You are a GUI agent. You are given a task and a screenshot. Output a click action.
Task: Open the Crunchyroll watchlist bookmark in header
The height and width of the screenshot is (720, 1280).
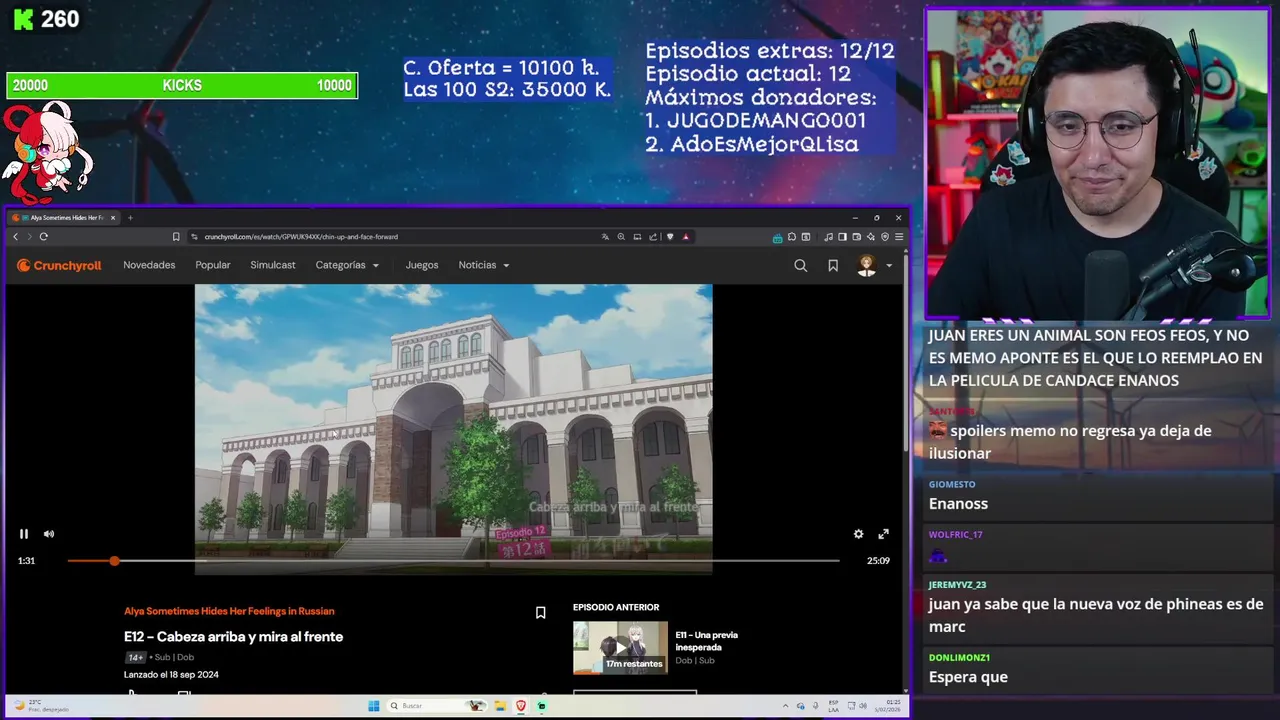833,265
